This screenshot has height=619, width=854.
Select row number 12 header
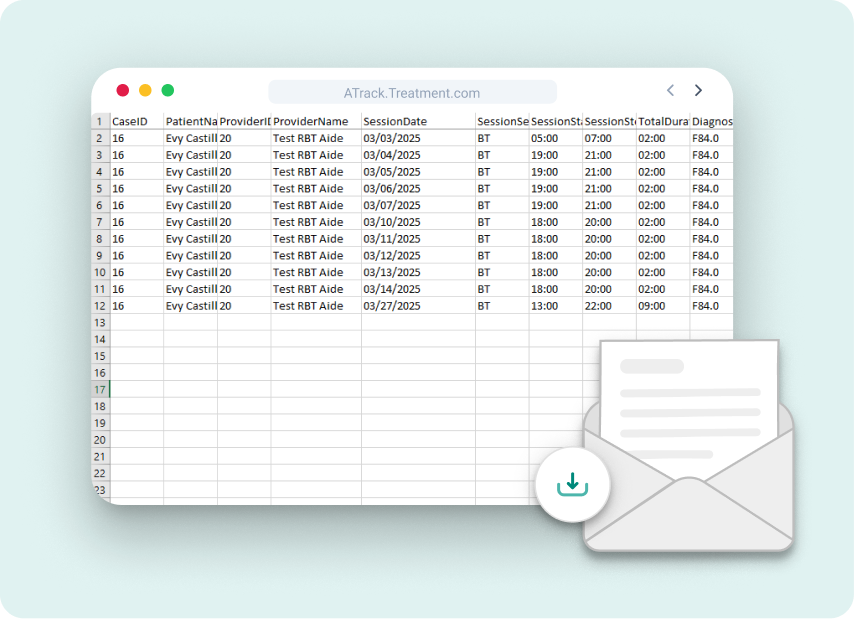point(100,306)
